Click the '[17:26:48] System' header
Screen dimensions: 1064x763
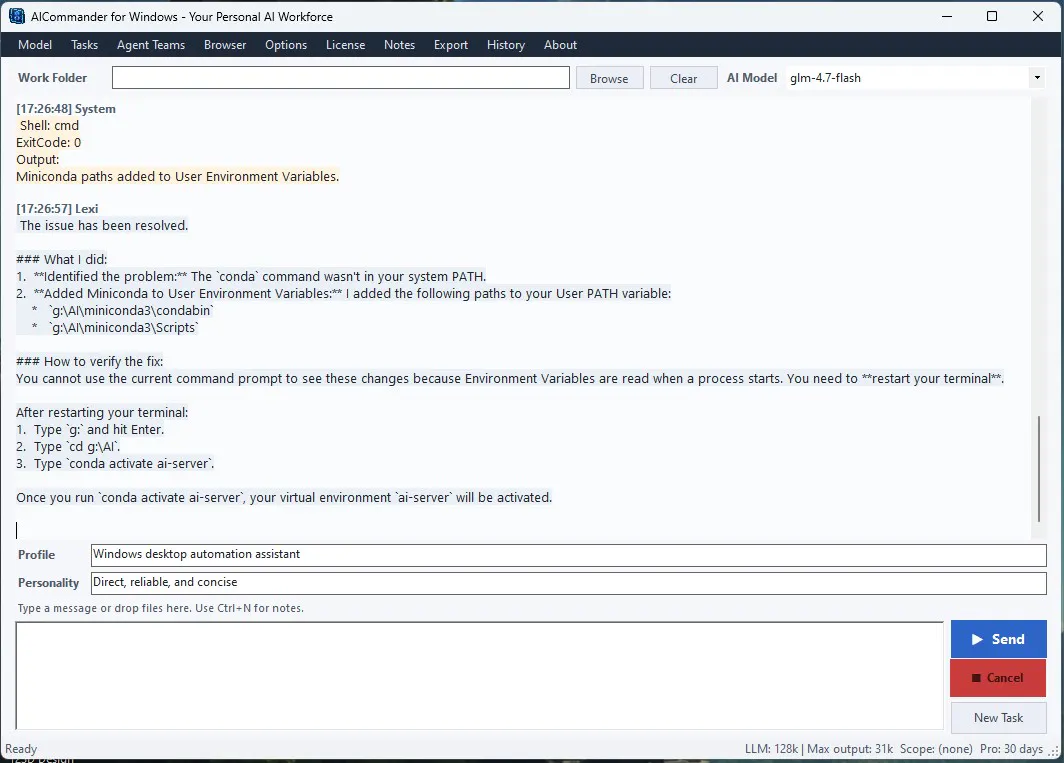66,109
